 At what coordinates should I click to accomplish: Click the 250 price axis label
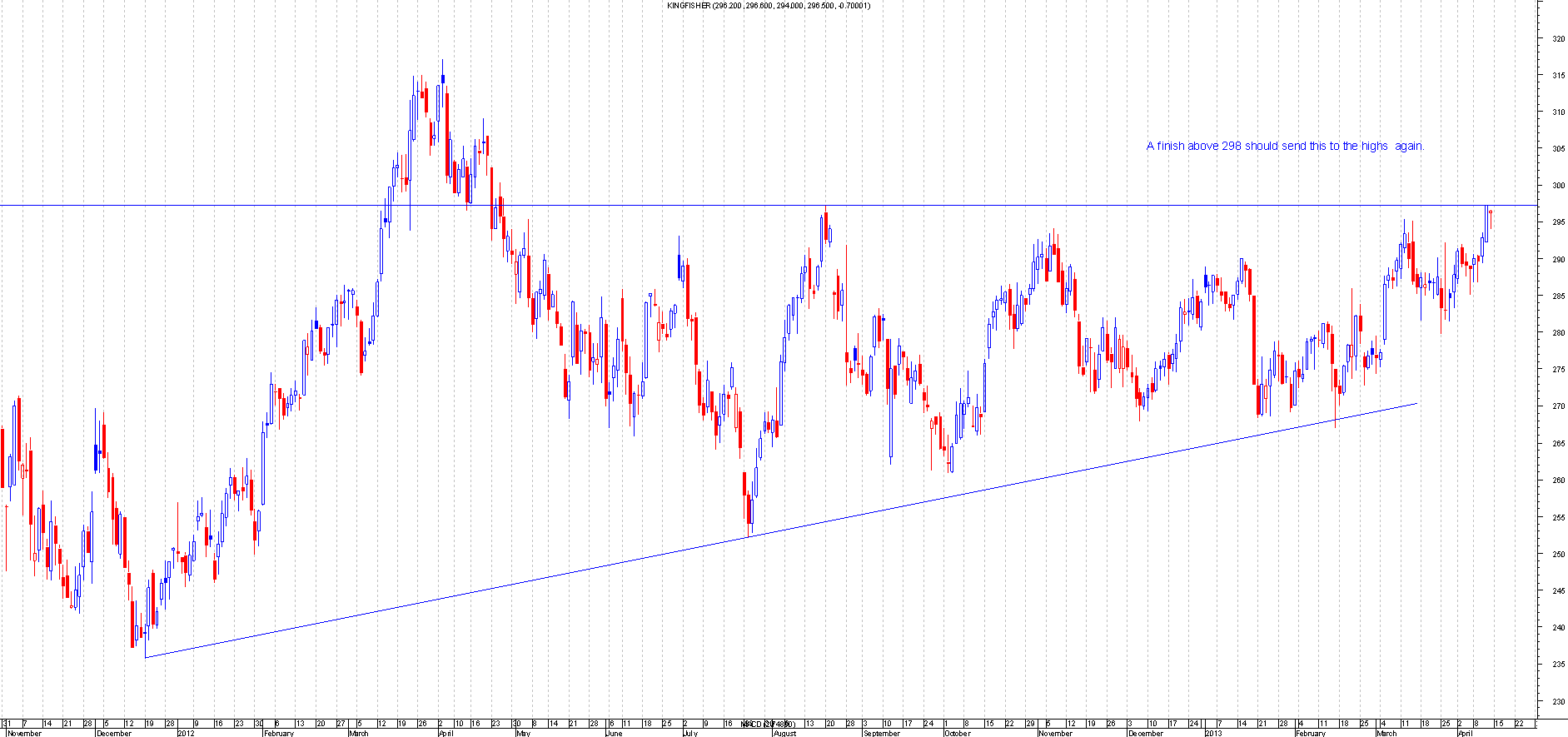tap(1557, 554)
